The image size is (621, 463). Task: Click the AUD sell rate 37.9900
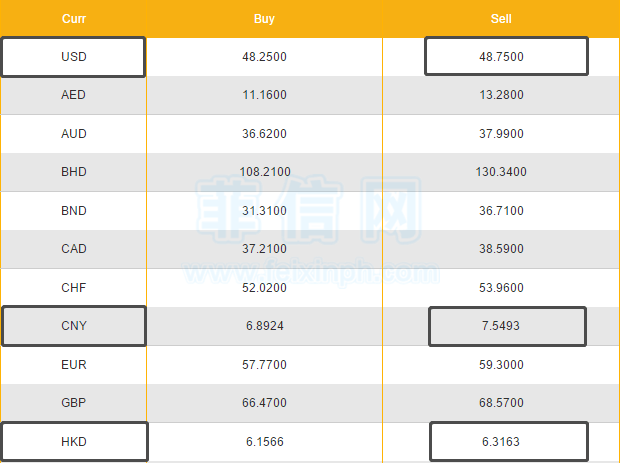pos(501,134)
